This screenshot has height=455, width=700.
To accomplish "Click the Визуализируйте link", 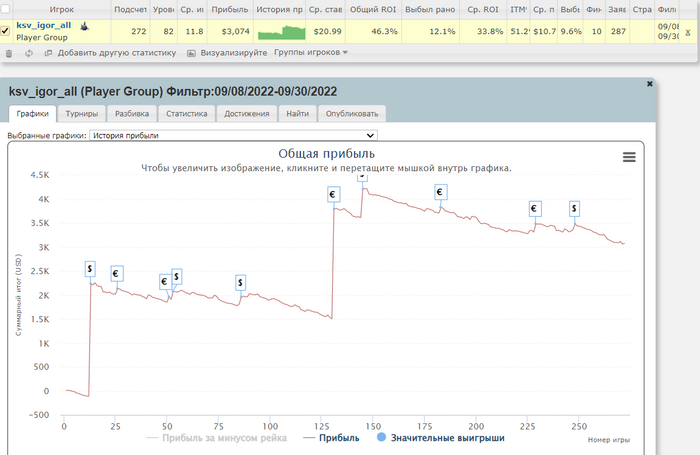I will pos(233,53).
